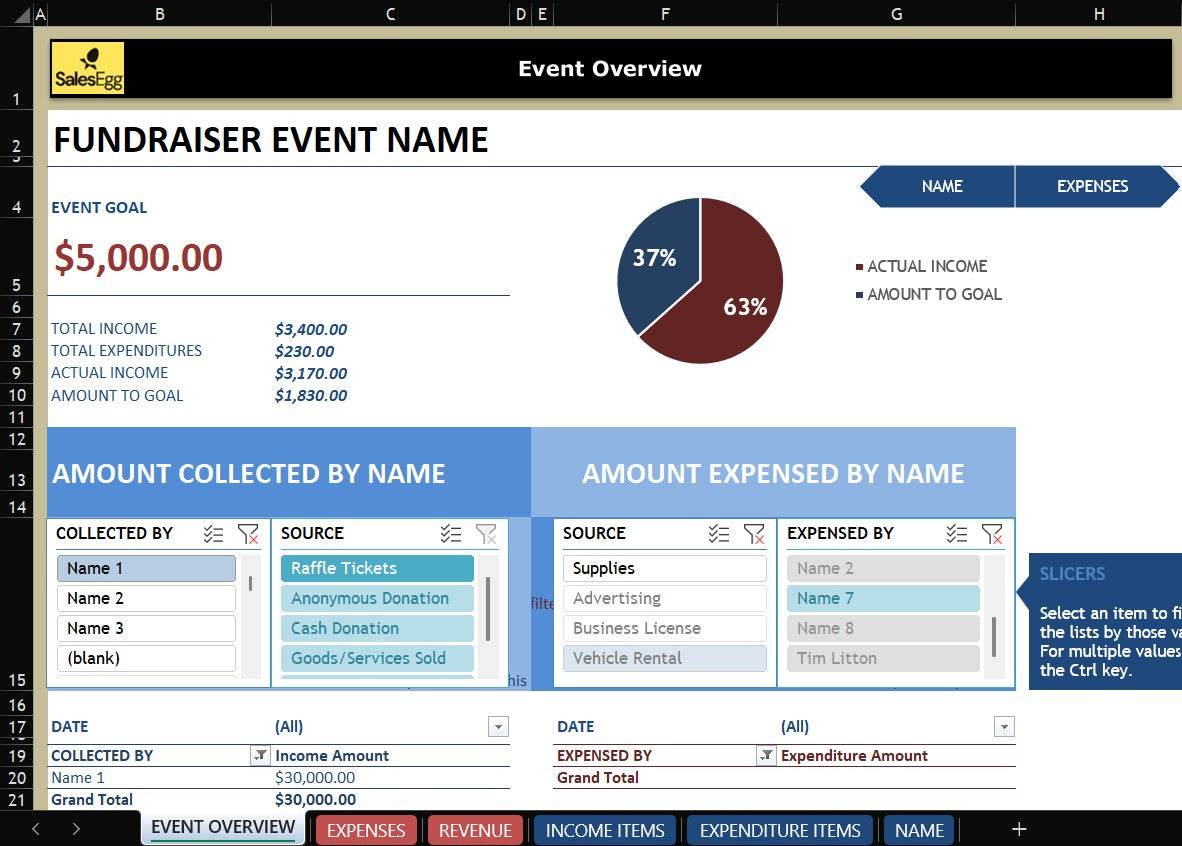
Task: Clear filter icon on income Source slicer
Action: tap(486, 534)
